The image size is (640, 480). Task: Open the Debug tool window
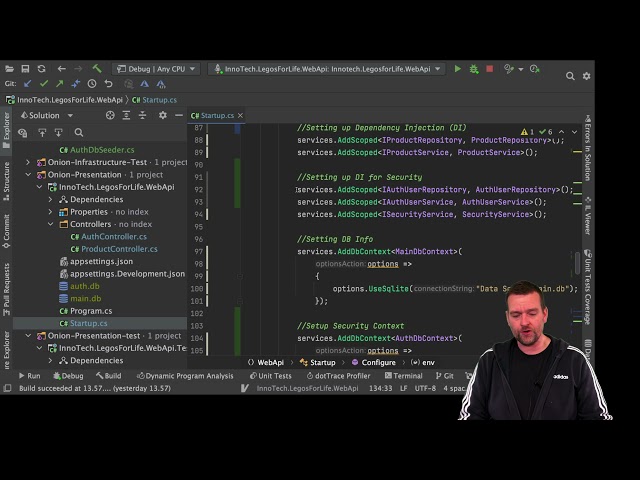(x=68, y=376)
